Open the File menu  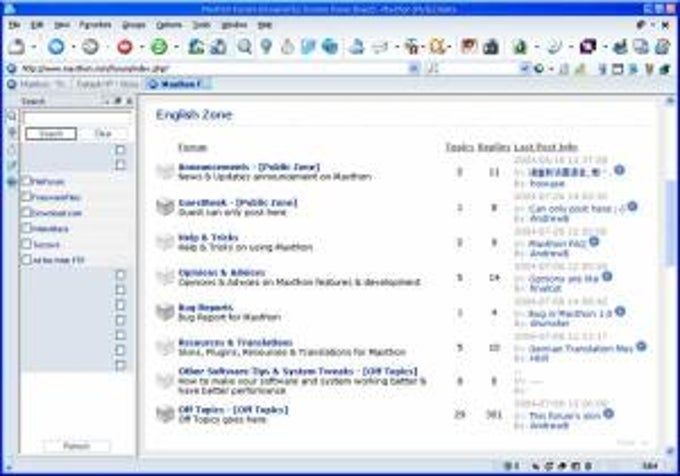pos(14,25)
